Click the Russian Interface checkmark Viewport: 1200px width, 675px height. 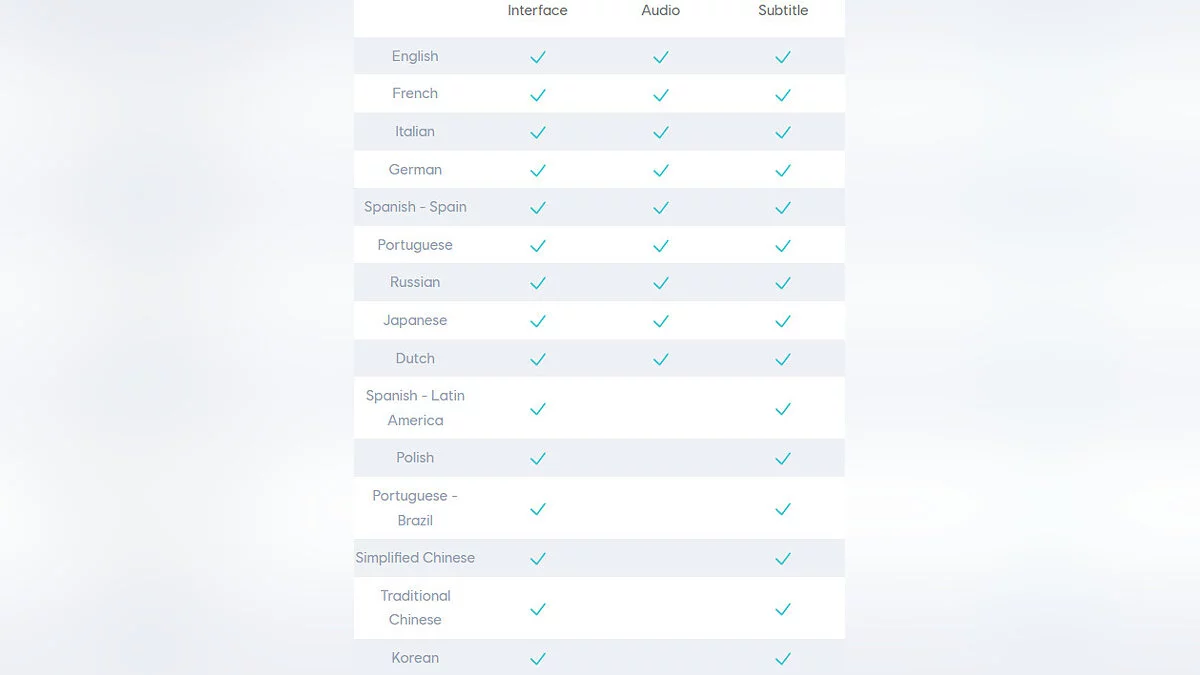tap(538, 283)
